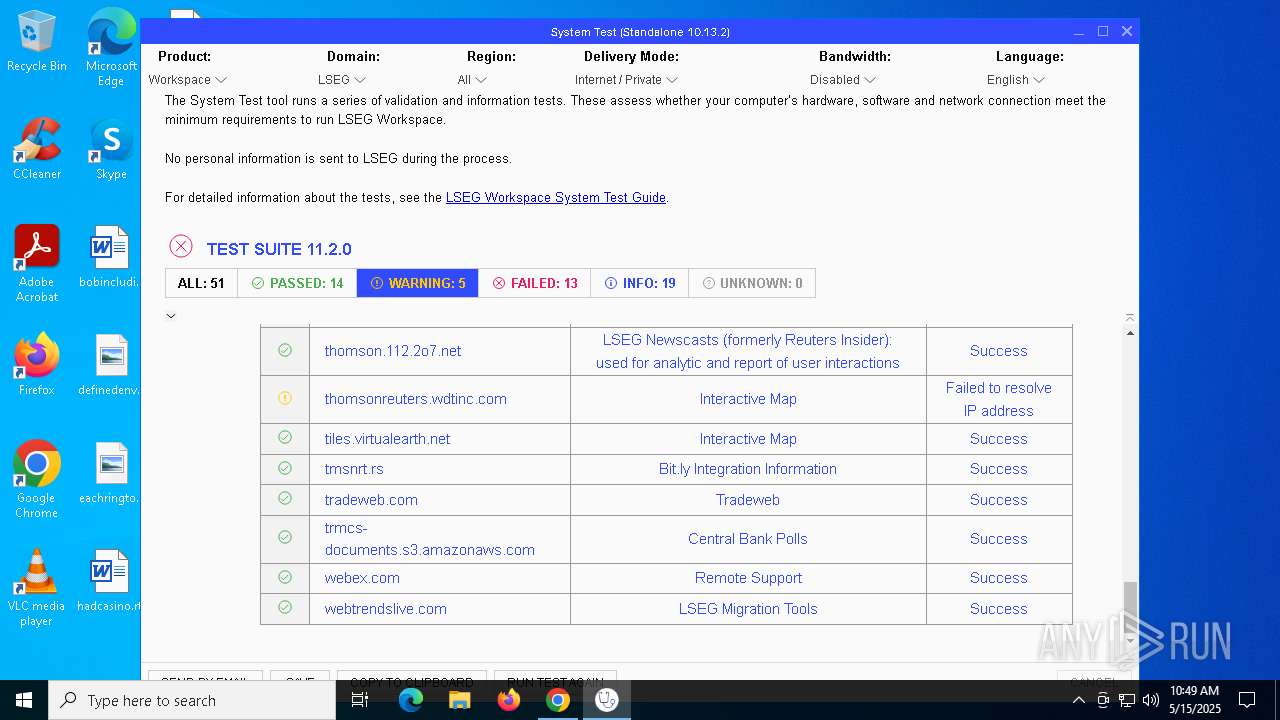
Task: Click tmsnrt.rs host name
Action: (x=354, y=469)
